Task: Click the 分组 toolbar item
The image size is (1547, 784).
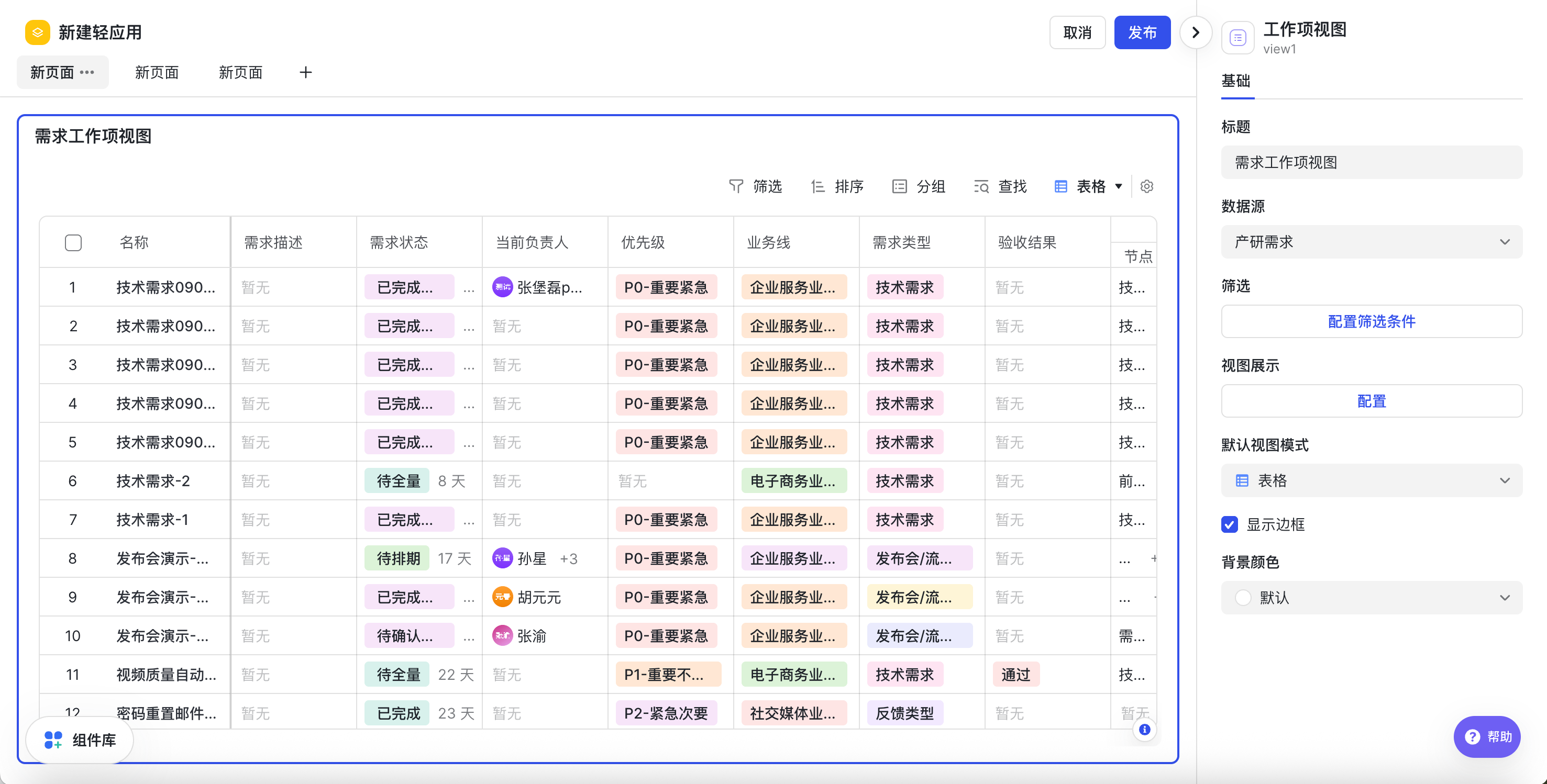Action: 919,187
